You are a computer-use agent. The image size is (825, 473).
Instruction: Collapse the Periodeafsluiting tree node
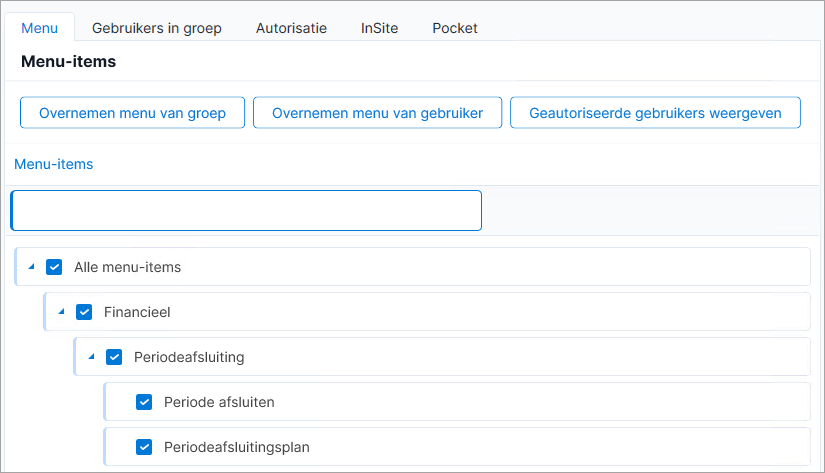pyautogui.click(x=92, y=357)
